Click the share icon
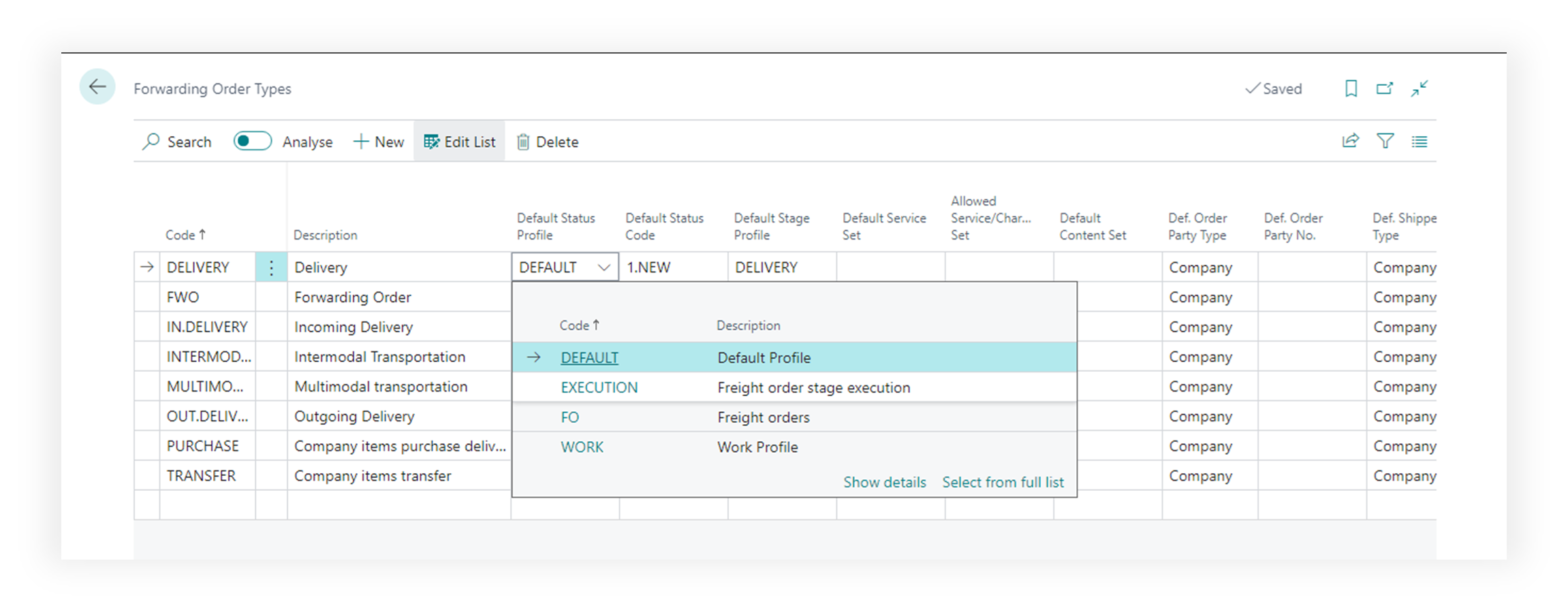 (x=1350, y=141)
